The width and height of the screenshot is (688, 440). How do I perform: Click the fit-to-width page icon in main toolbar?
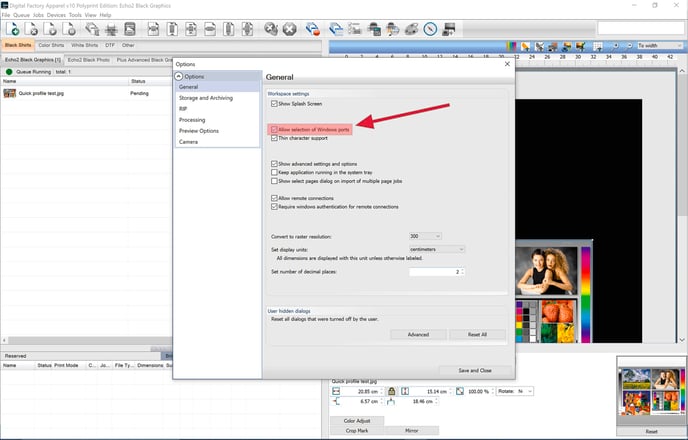tap(210, 29)
